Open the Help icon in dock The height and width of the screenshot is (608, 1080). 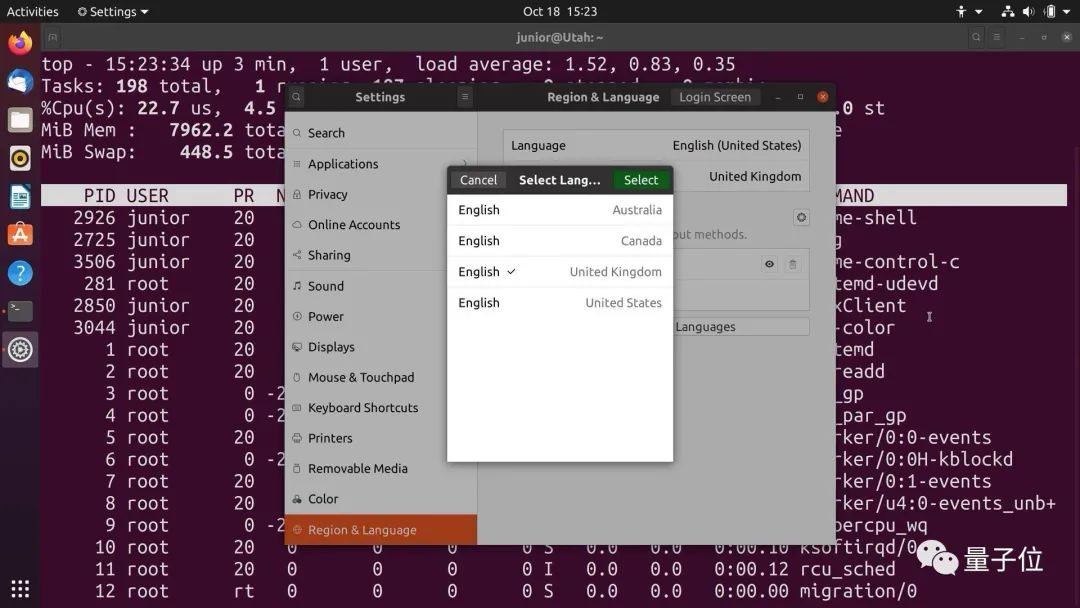[x=20, y=273]
